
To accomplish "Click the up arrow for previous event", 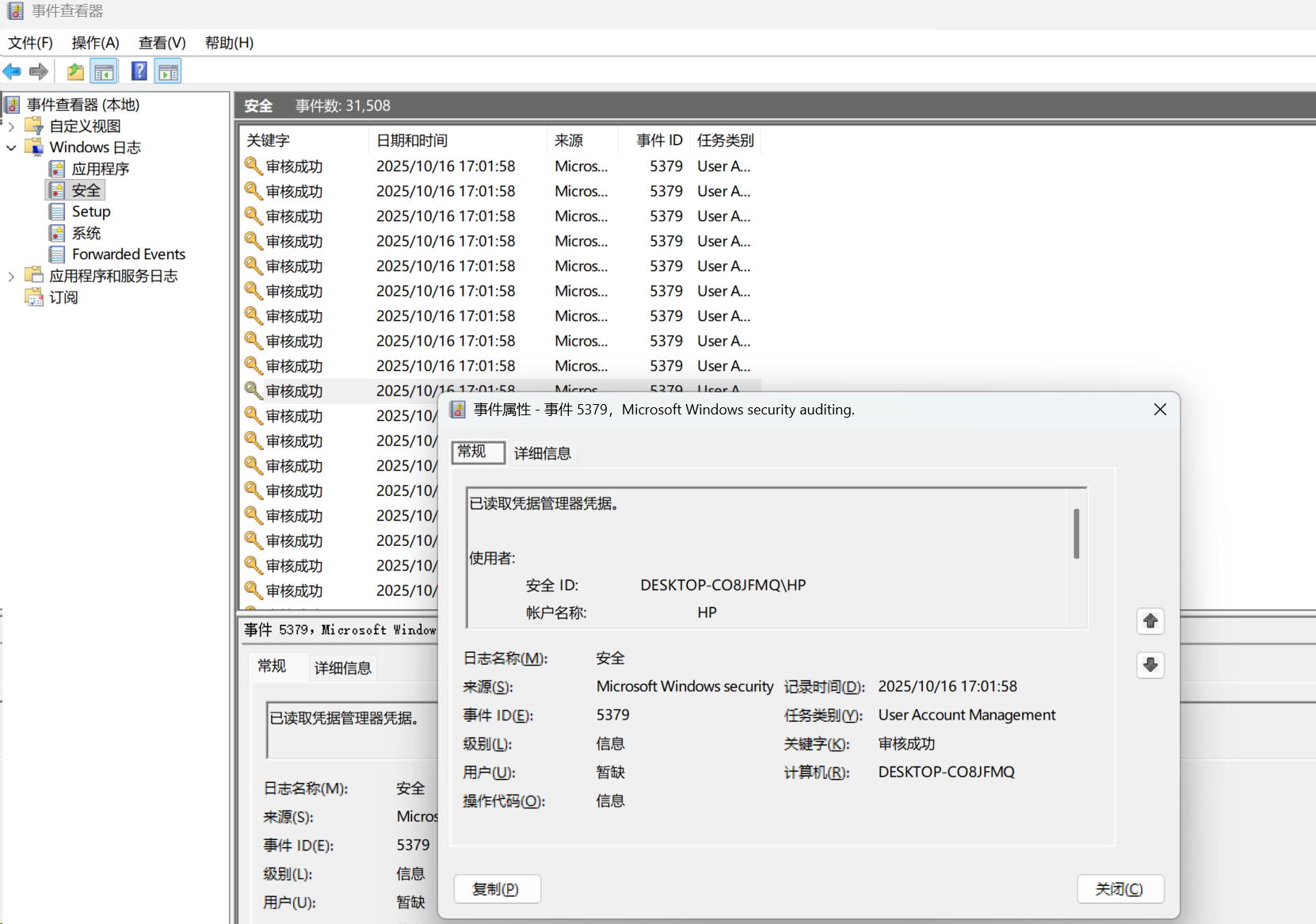I will click(1150, 621).
